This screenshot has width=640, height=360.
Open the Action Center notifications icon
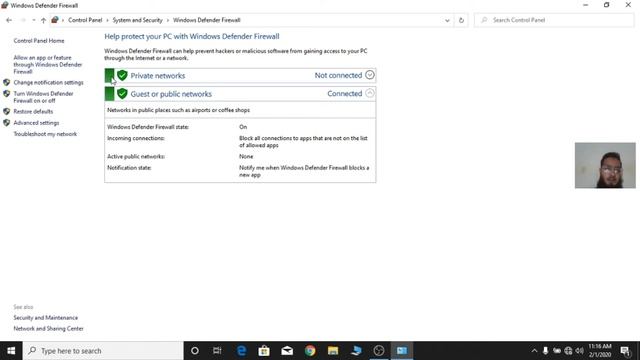click(x=625, y=351)
